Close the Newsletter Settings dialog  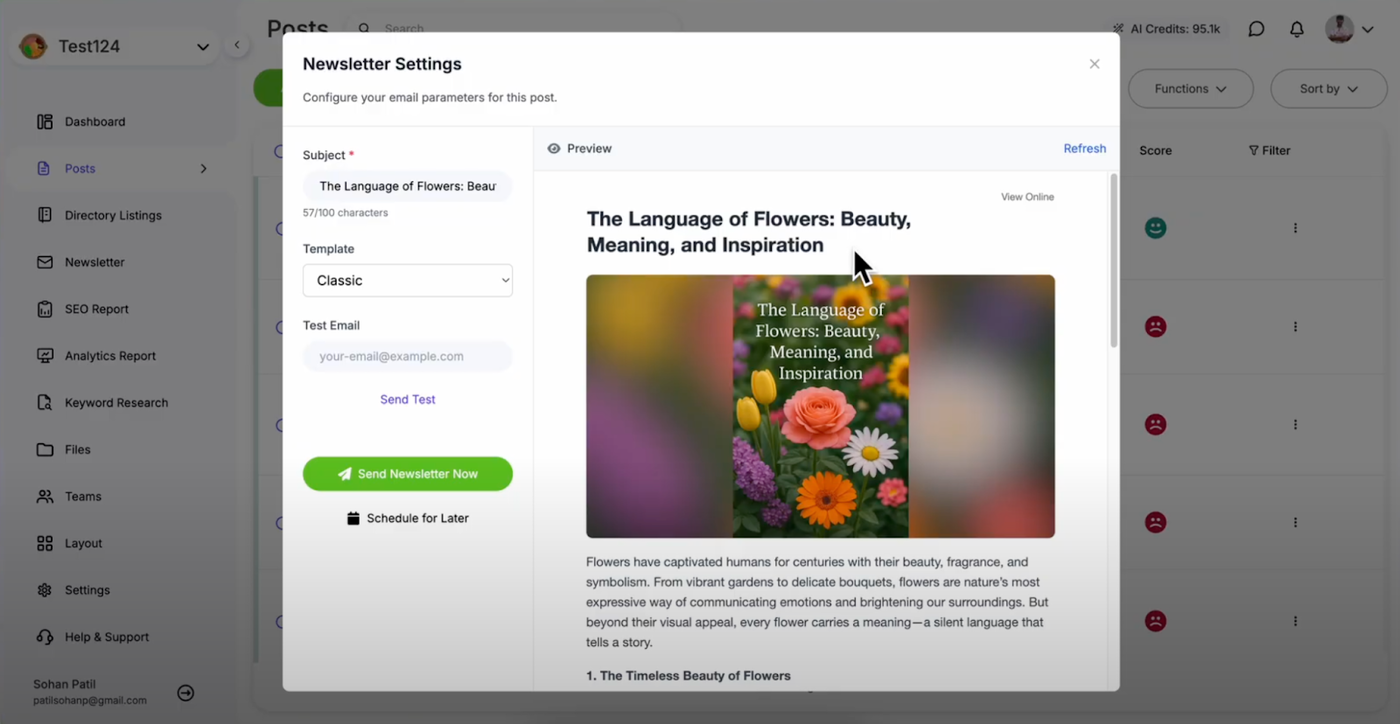pyautogui.click(x=1094, y=64)
